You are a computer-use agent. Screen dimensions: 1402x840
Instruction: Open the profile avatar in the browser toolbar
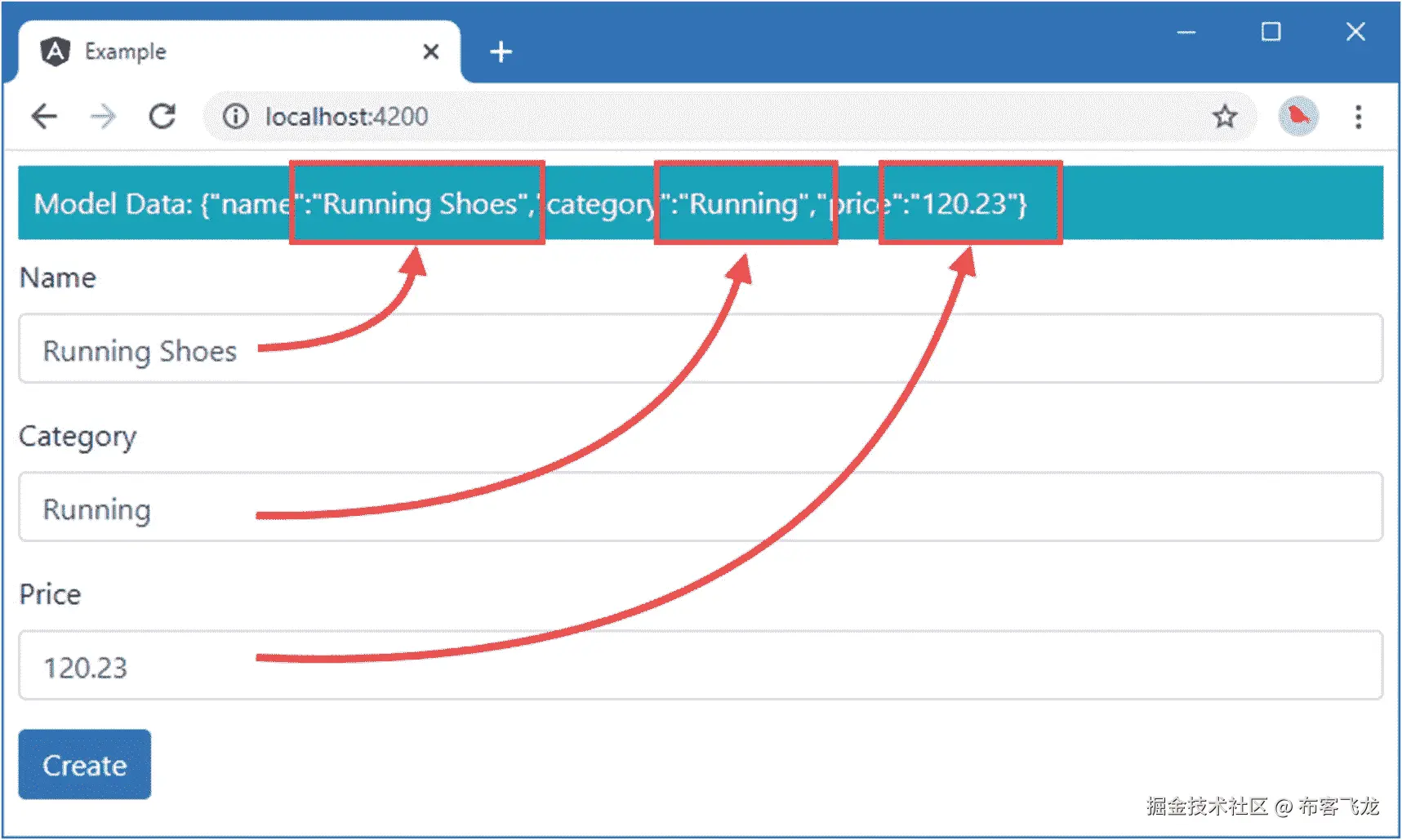tap(1297, 117)
